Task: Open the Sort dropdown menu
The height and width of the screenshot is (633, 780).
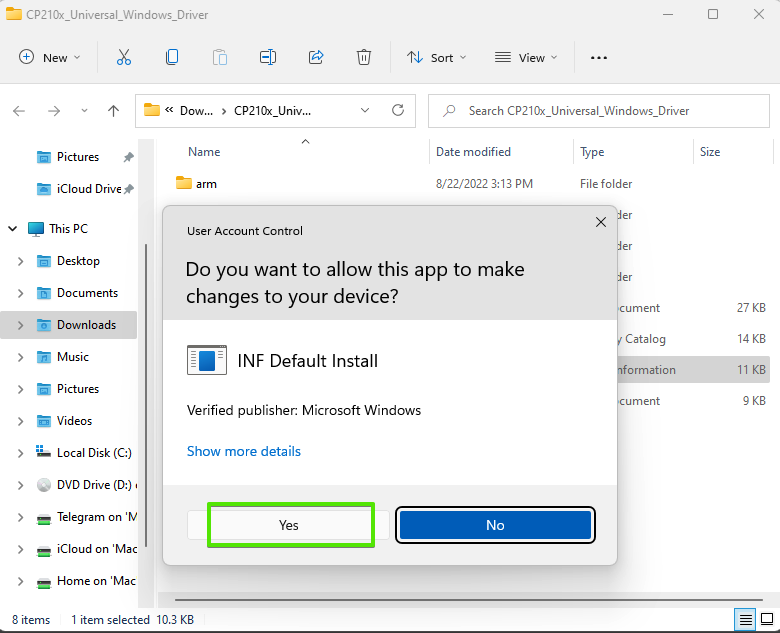Action: pos(437,58)
